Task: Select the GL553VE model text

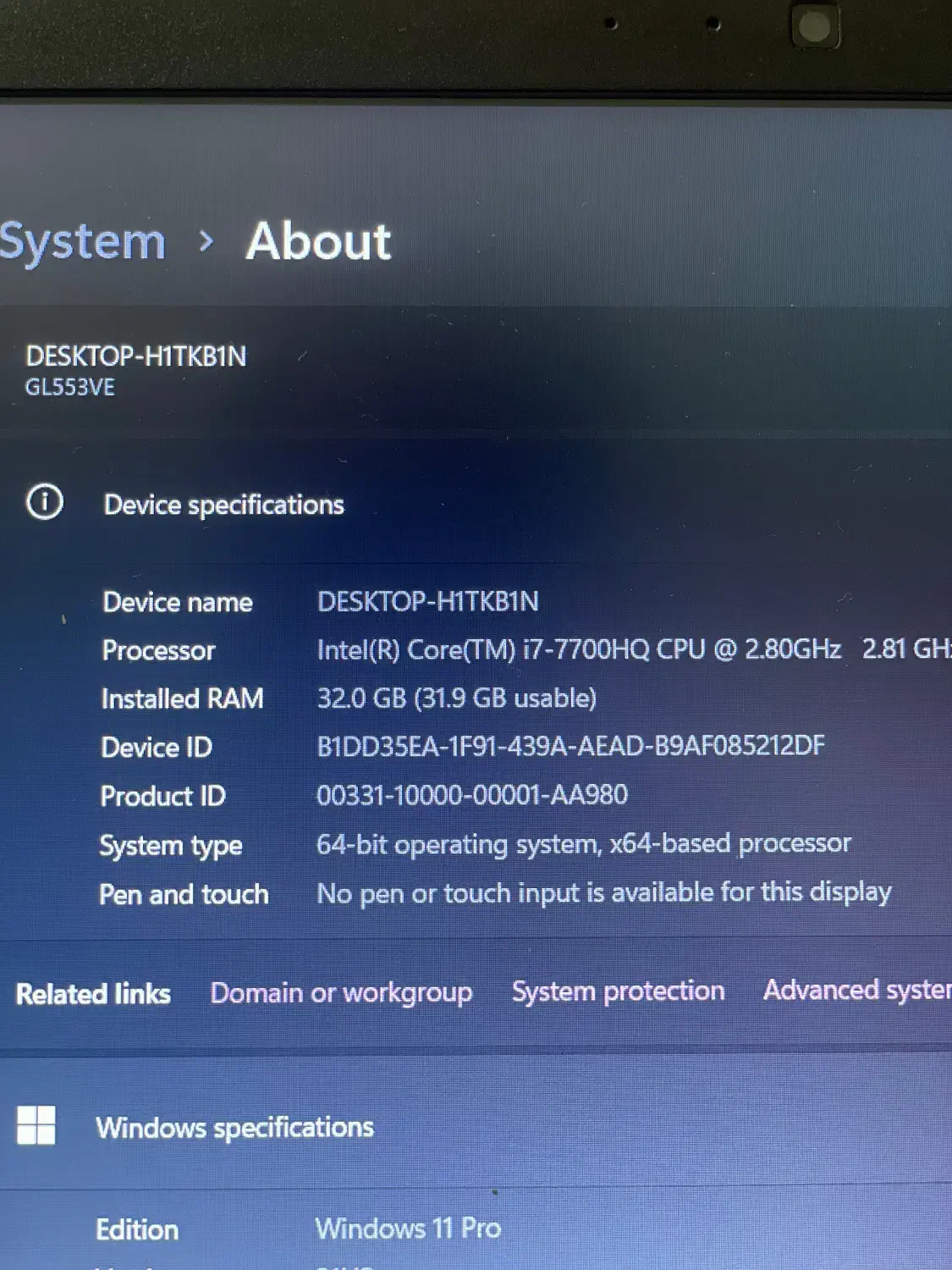Action: pyautogui.click(x=69, y=388)
